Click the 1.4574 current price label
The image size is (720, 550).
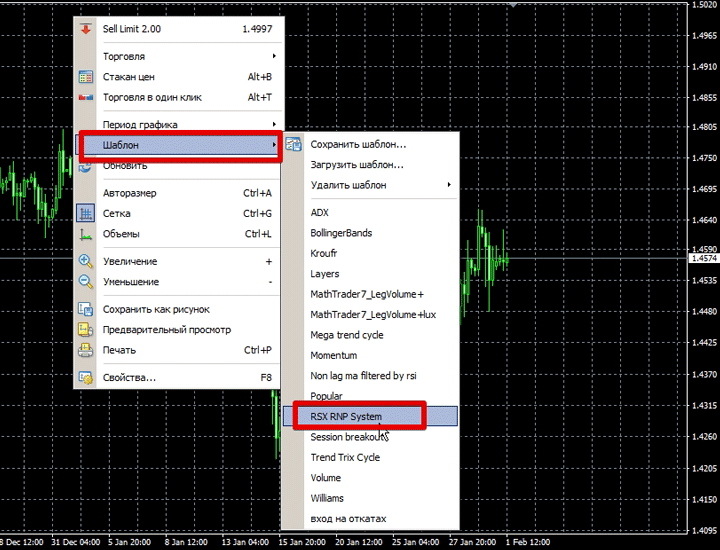pos(703,258)
